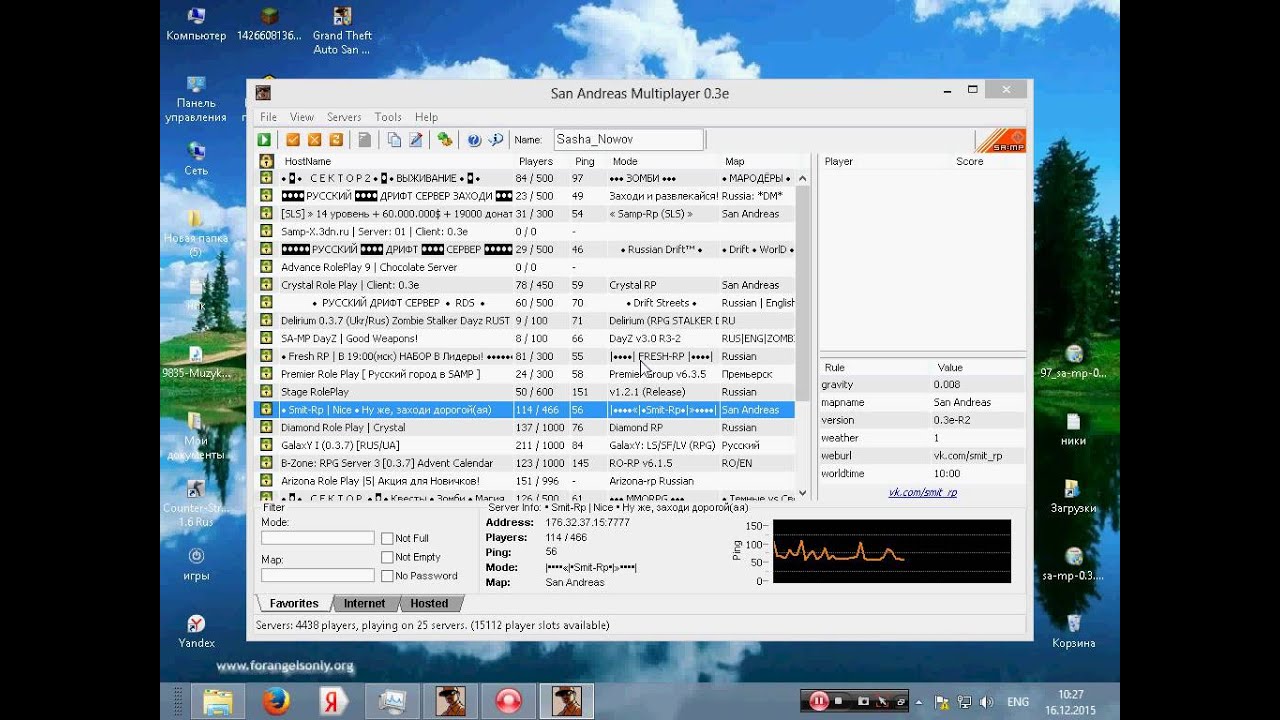The height and width of the screenshot is (720, 1280).
Task: Sort servers by Mode column header
Action: 663,161
